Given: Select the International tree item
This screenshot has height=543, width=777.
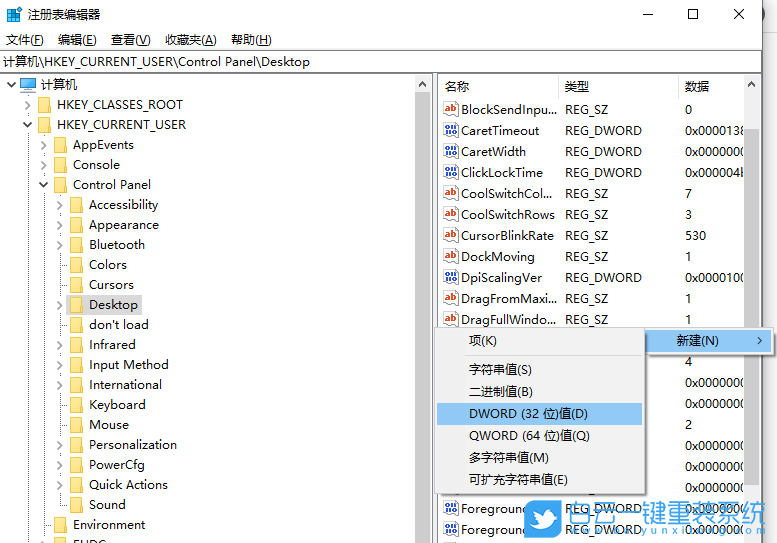Looking at the screenshot, I should [125, 385].
